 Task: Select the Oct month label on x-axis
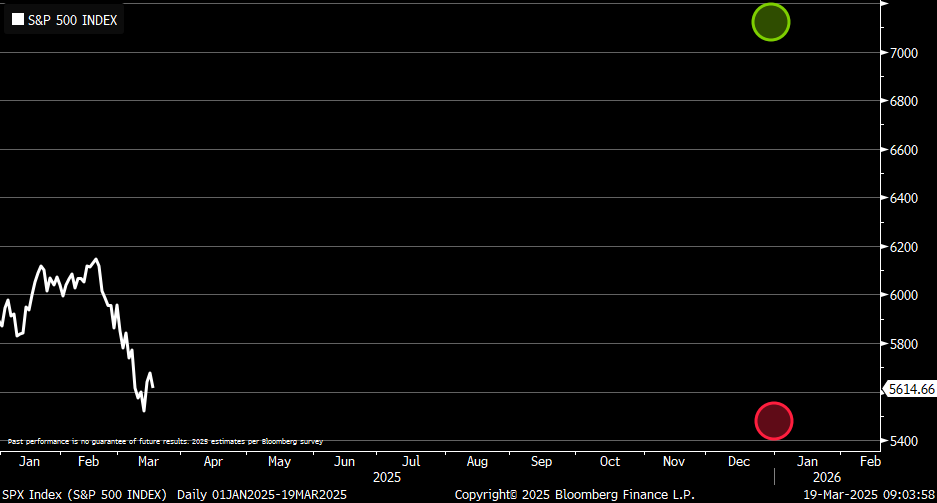pos(609,462)
